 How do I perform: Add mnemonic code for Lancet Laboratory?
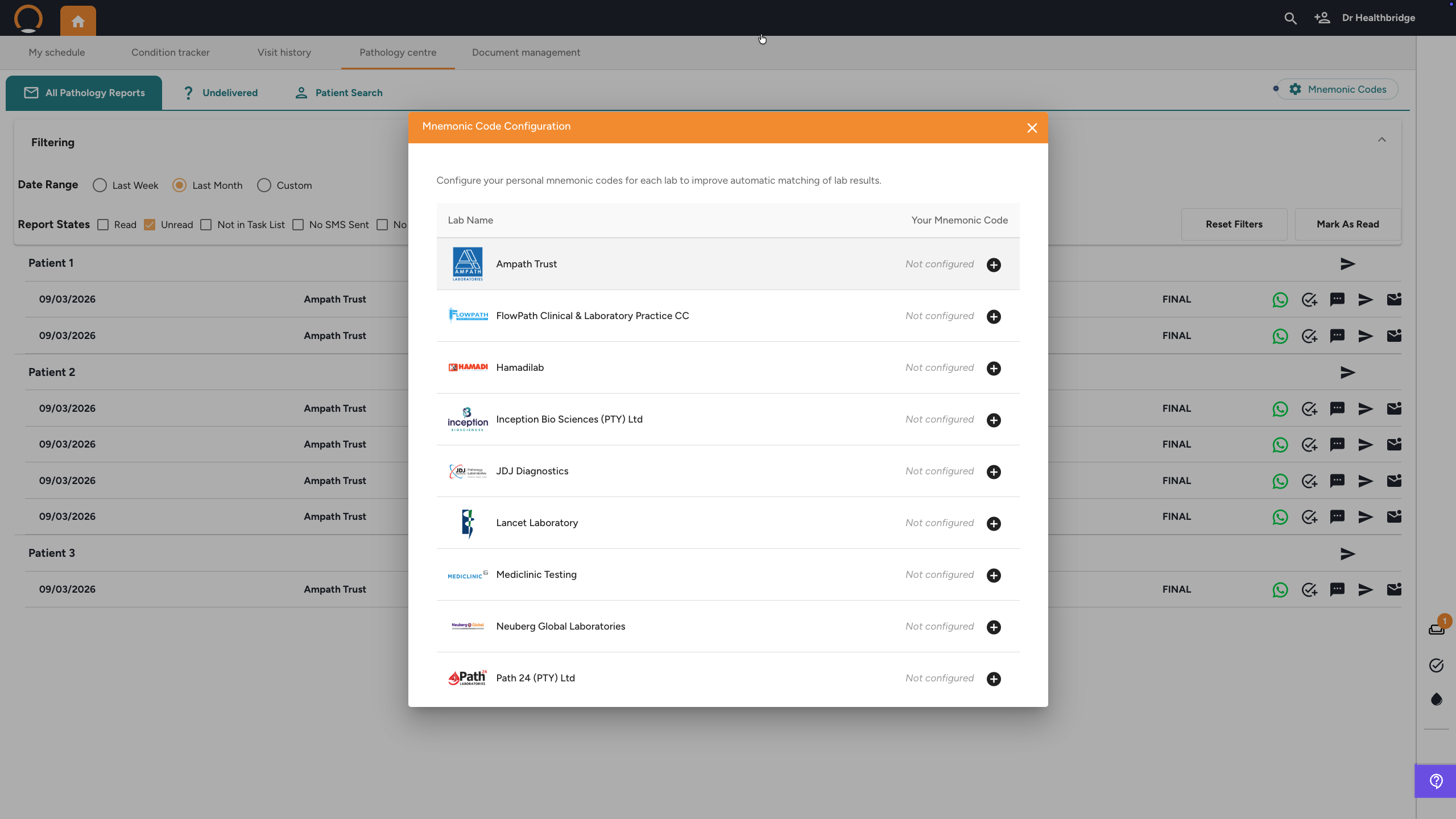tap(994, 524)
